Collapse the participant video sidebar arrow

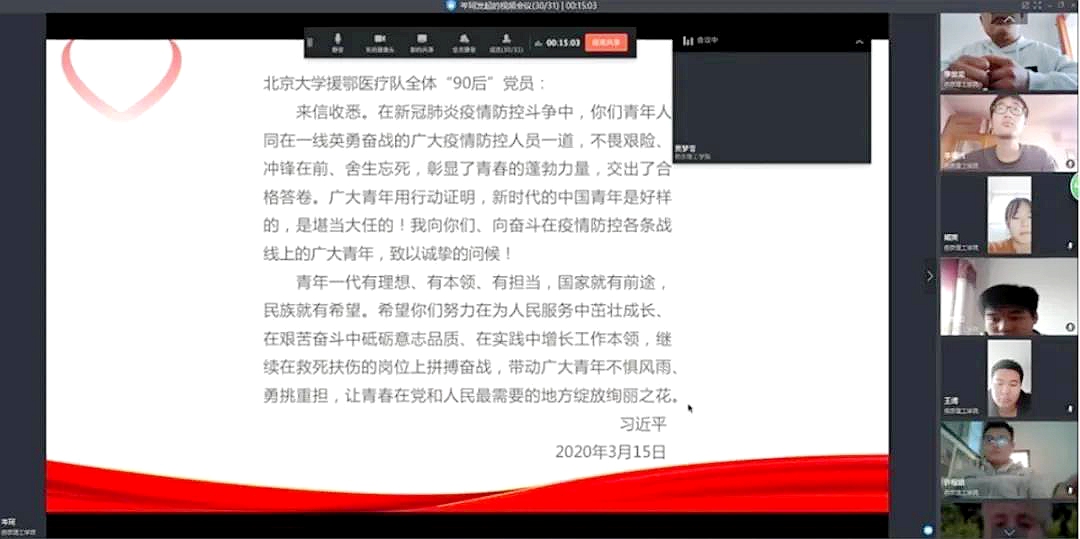(929, 275)
